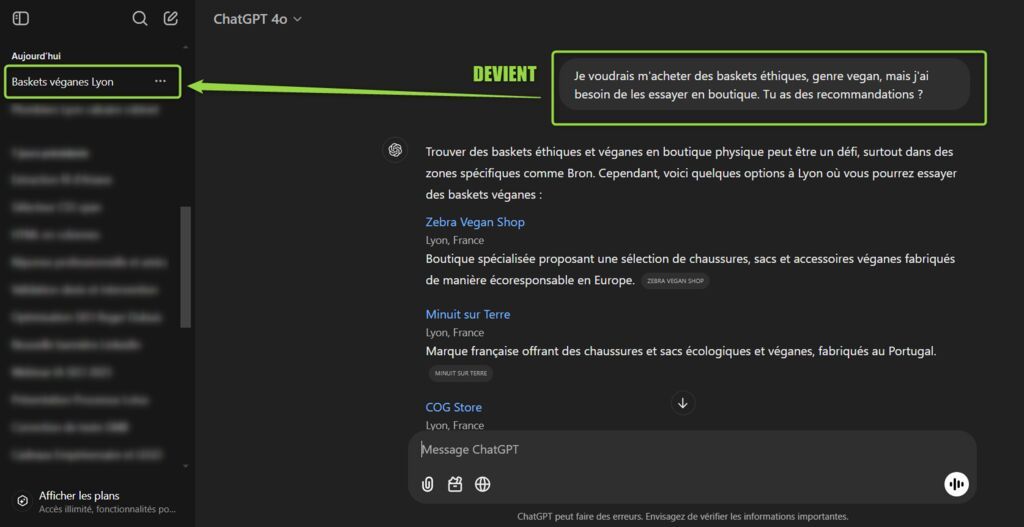1024x527 pixels.
Task: Open the COG Store link
Action: click(453, 407)
